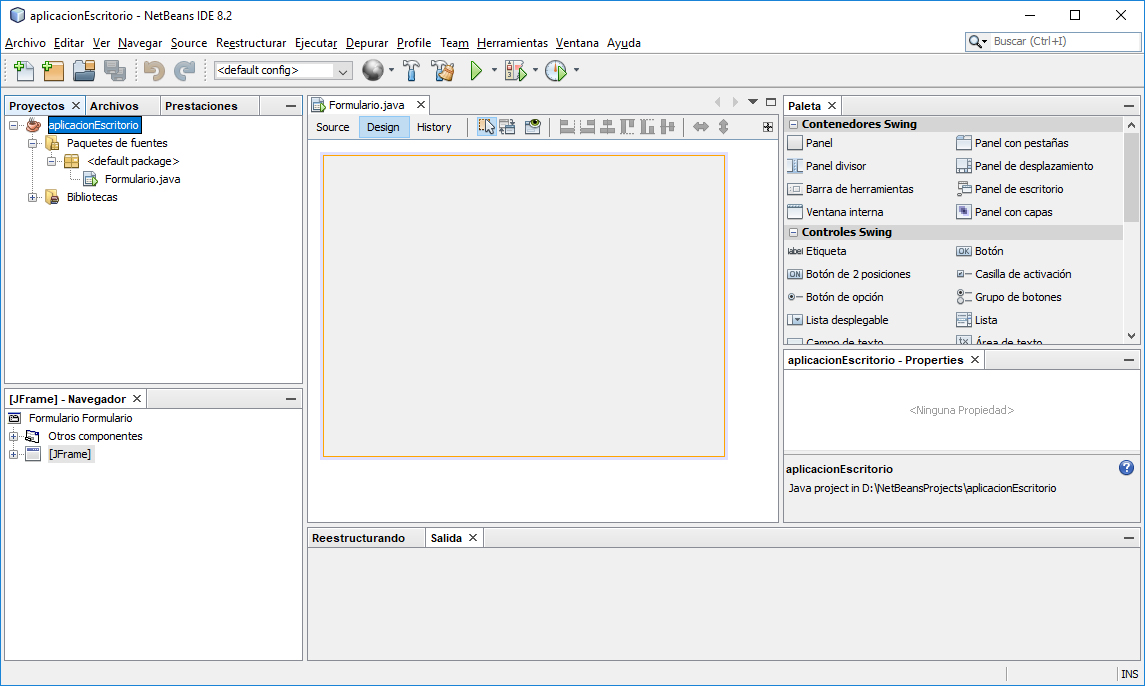Click the center vertically alignment icon
The height and width of the screenshot is (686, 1145).
(667, 126)
